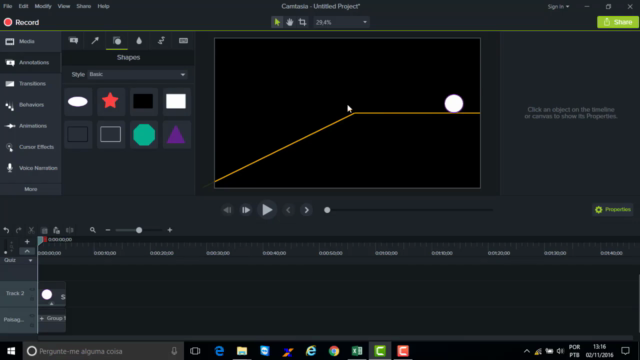Cut the selected timeline media

click(31, 230)
